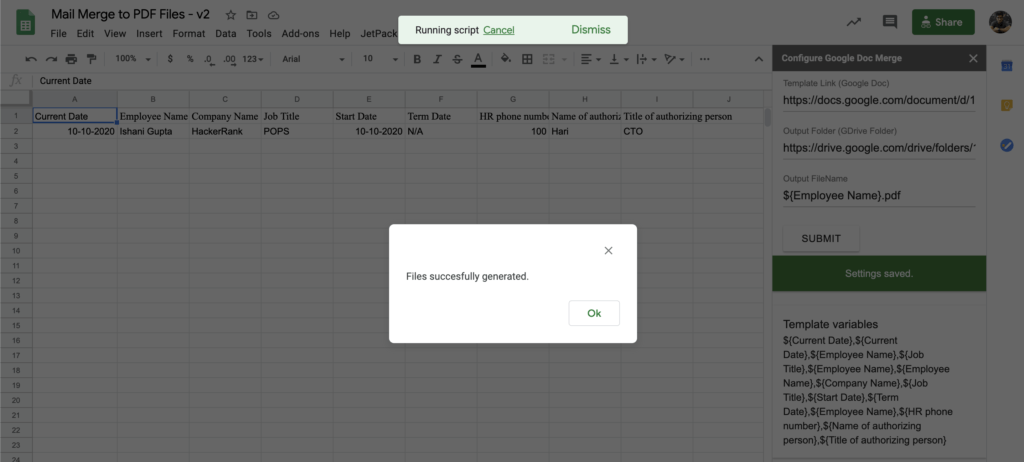Open the fill color picker
Image resolution: width=1024 pixels, height=462 pixels.
point(505,59)
